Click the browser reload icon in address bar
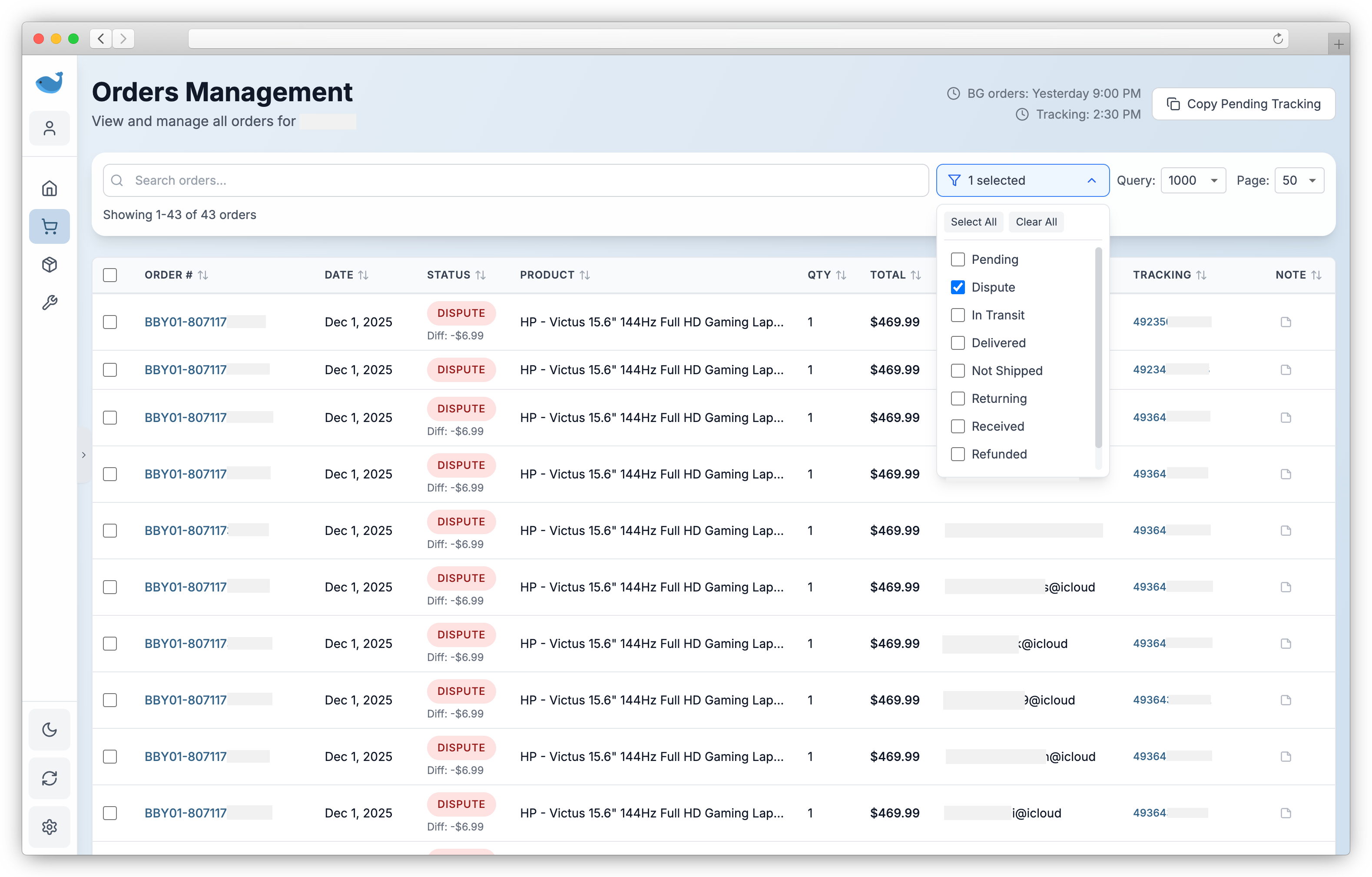1372x877 pixels. (x=1277, y=38)
